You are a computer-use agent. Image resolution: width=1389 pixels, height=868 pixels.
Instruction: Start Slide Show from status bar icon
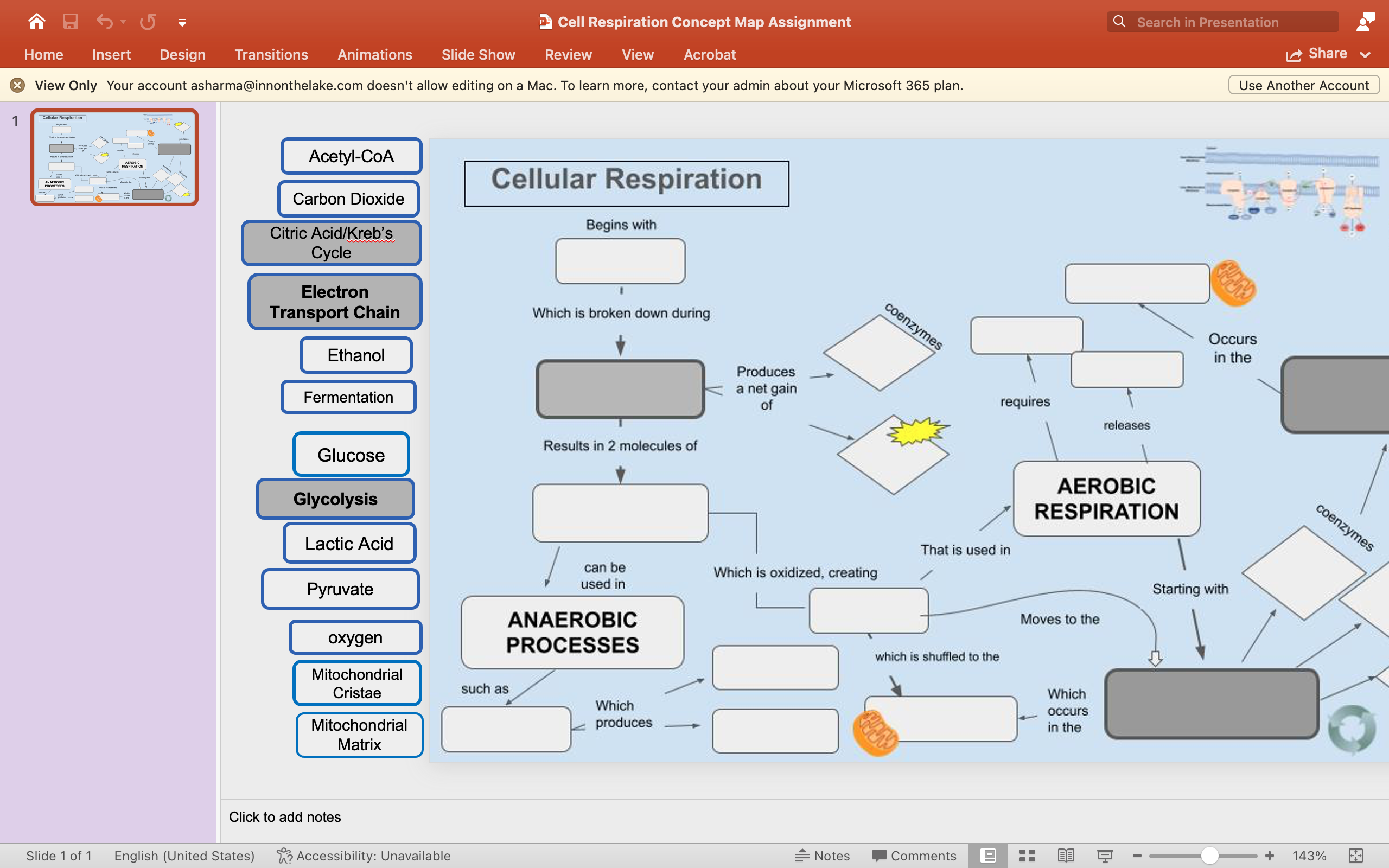point(1105,856)
